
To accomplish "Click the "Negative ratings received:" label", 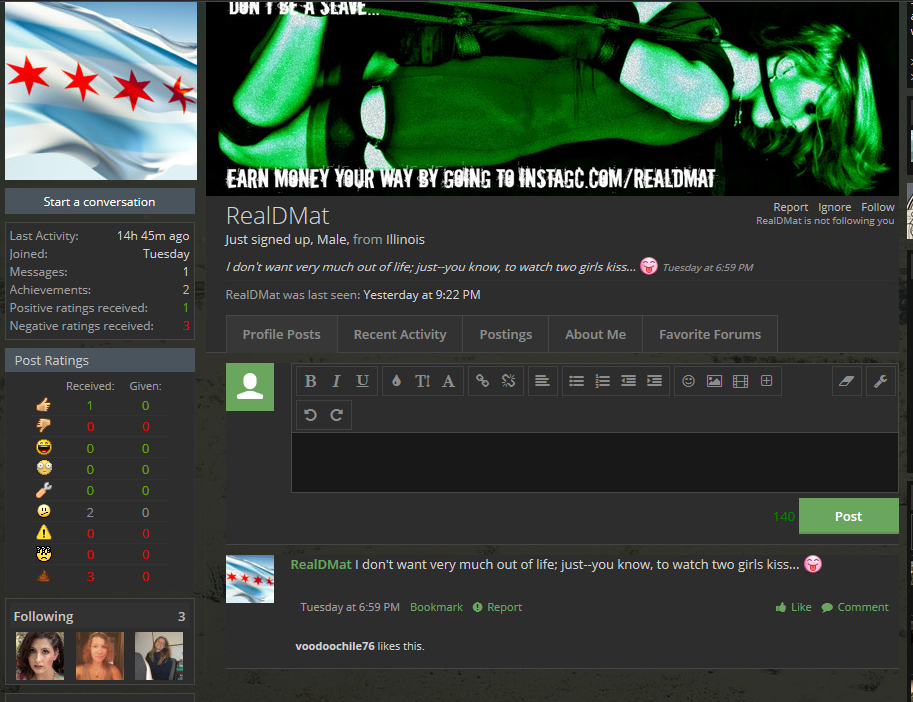I will [x=82, y=326].
